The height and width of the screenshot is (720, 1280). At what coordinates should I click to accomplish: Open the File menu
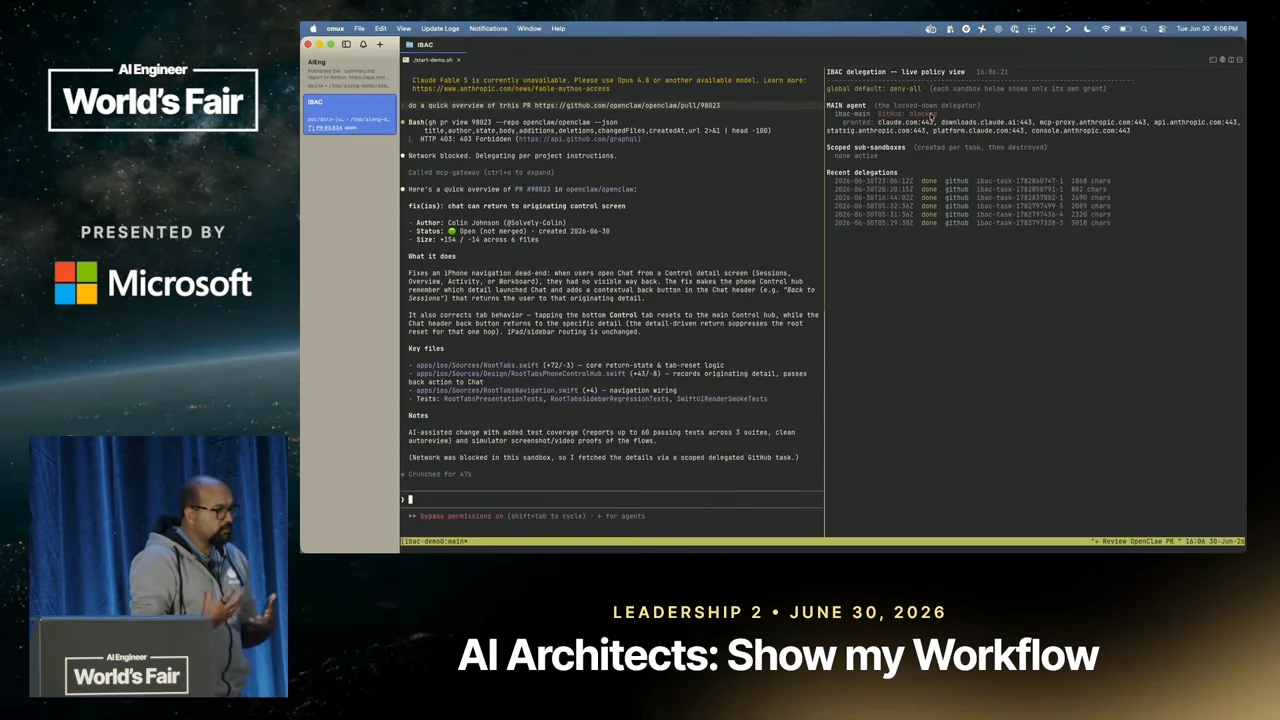[x=359, y=28]
